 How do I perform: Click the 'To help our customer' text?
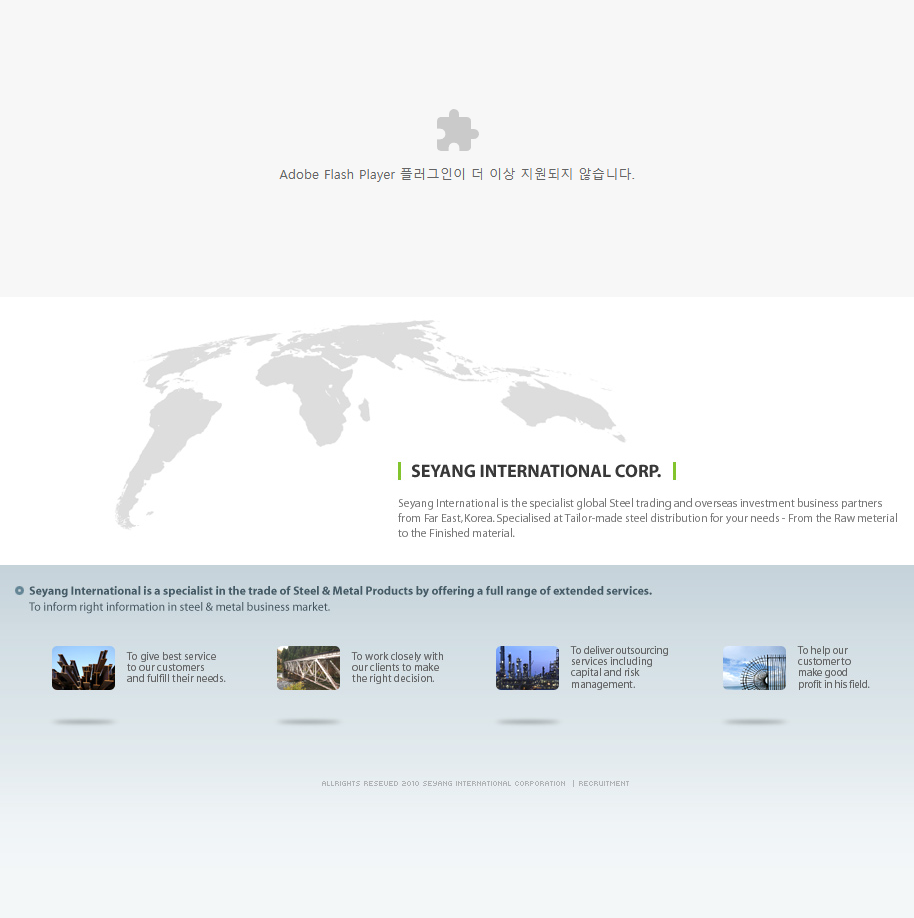tap(834, 667)
